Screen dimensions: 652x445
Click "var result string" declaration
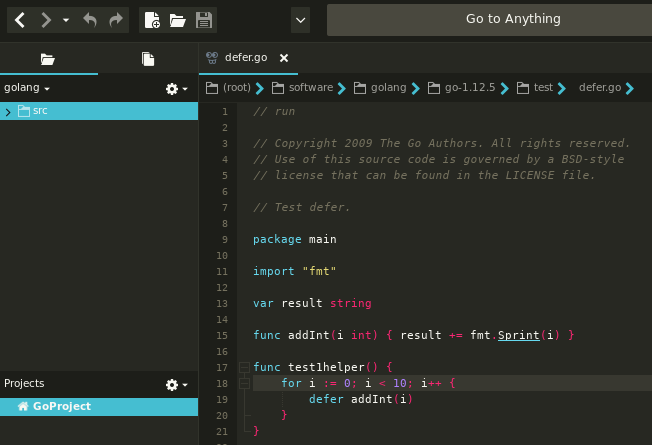[x=312, y=304]
